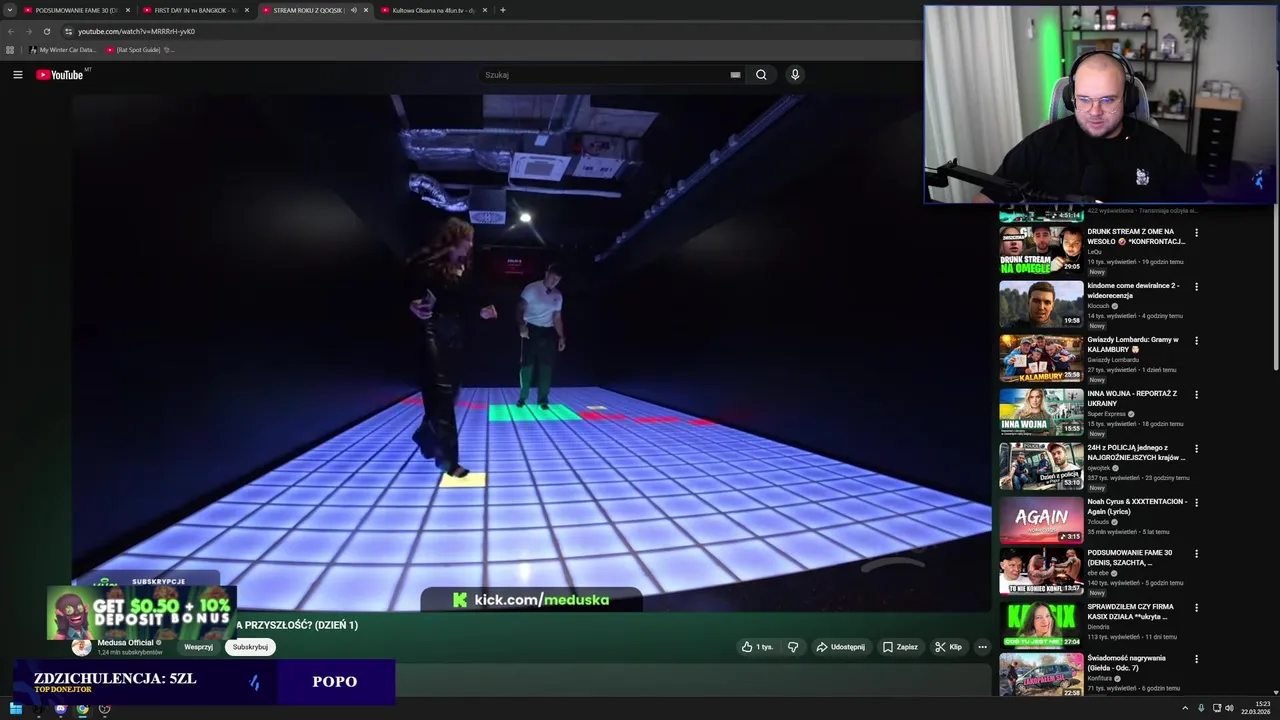Start voice search with microphone icon

795,75
